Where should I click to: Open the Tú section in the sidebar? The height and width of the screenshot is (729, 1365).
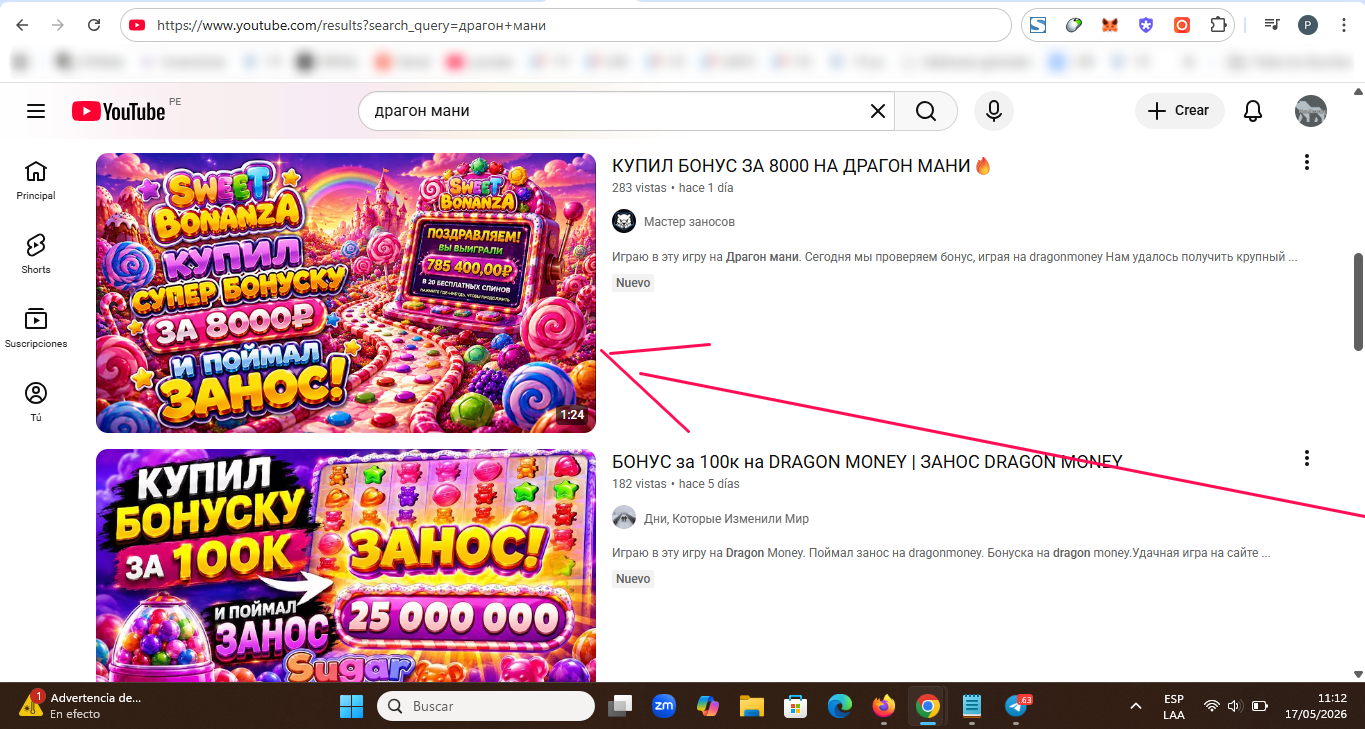pos(36,402)
